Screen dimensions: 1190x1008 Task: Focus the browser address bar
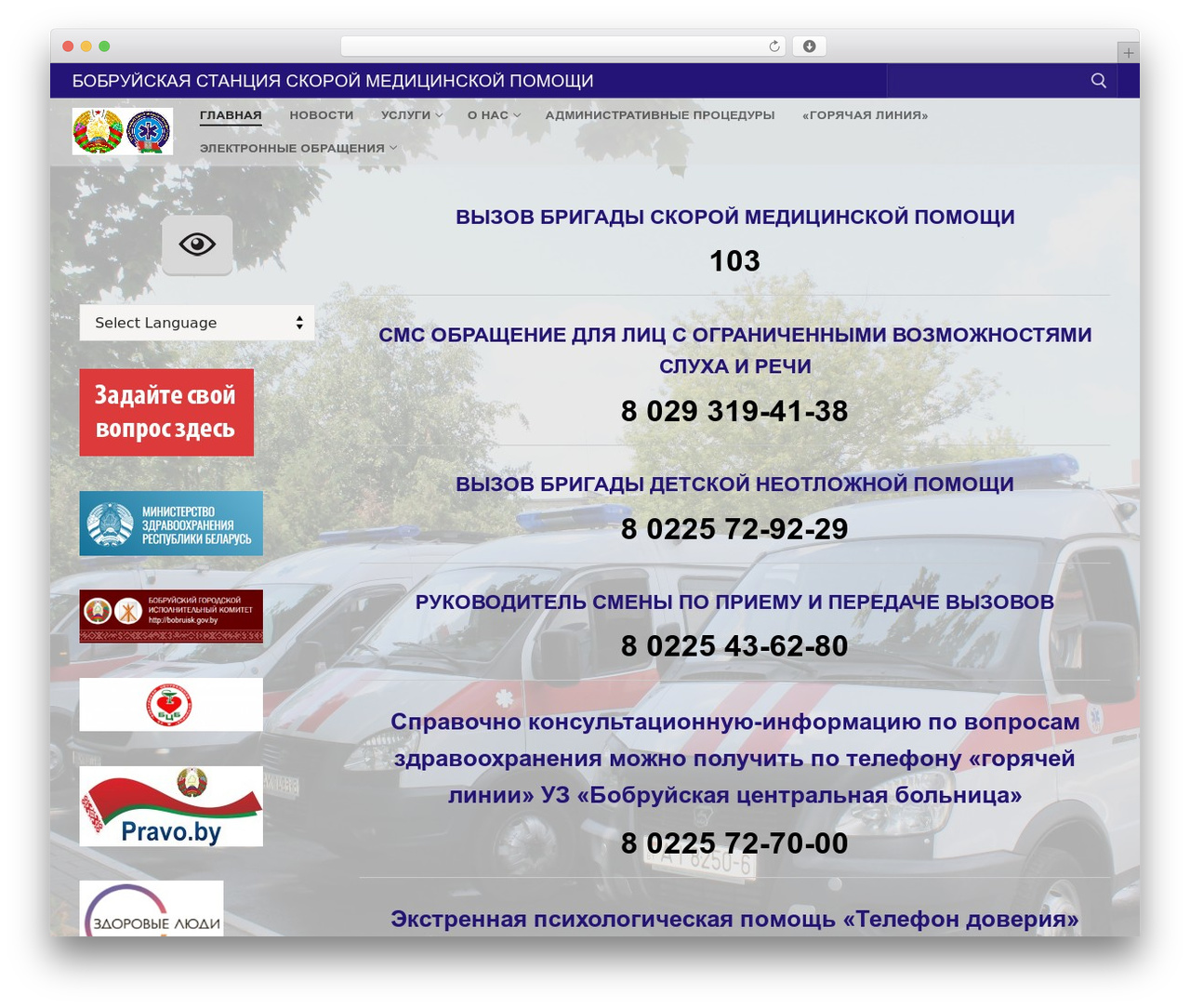[x=563, y=46]
